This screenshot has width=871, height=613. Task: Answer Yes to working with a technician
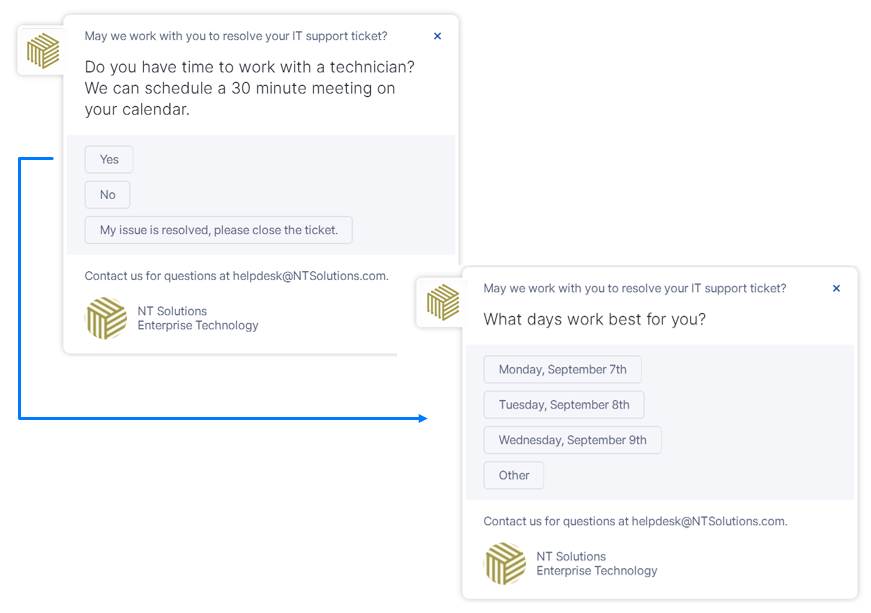coord(109,160)
